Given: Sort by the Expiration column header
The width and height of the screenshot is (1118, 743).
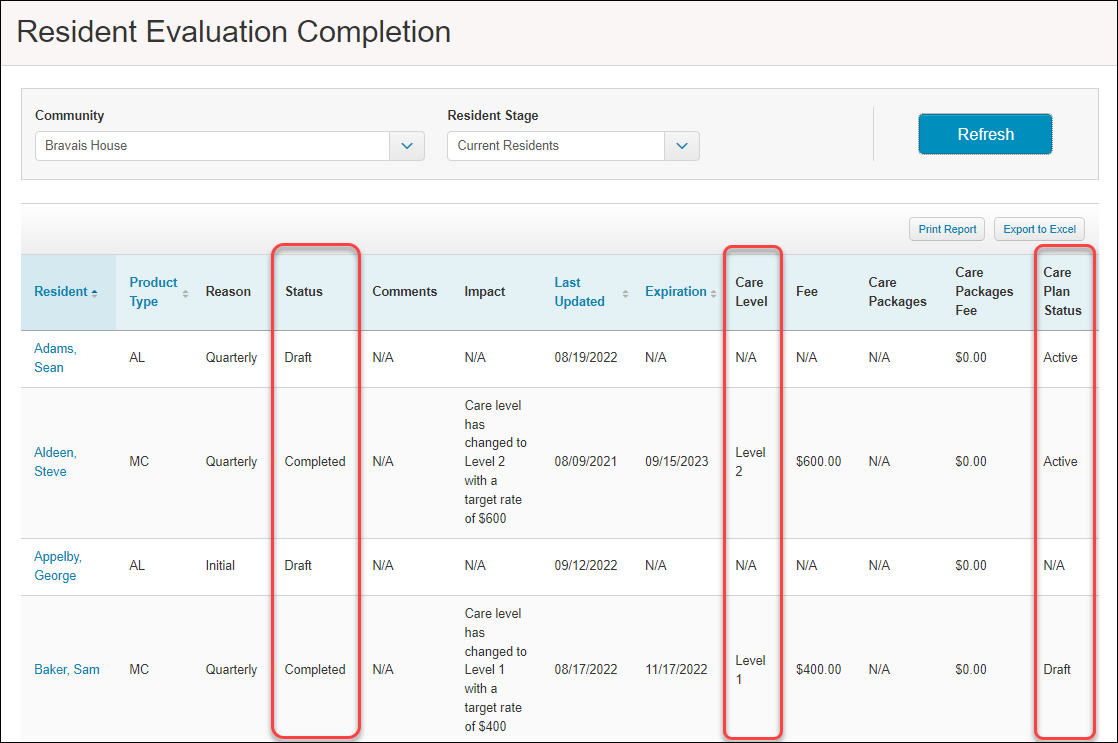Looking at the screenshot, I should click(675, 292).
